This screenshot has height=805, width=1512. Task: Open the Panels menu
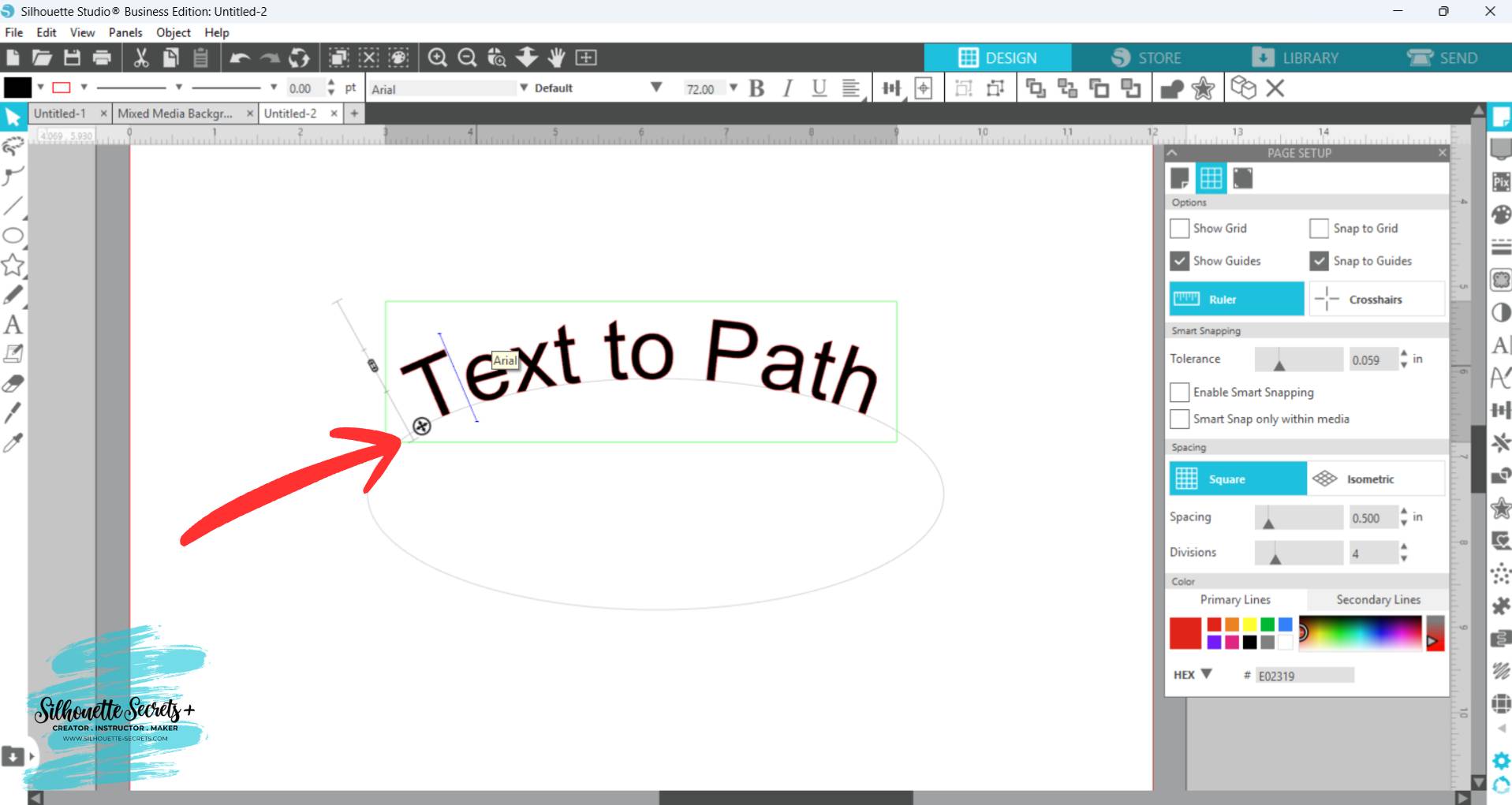(125, 32)
